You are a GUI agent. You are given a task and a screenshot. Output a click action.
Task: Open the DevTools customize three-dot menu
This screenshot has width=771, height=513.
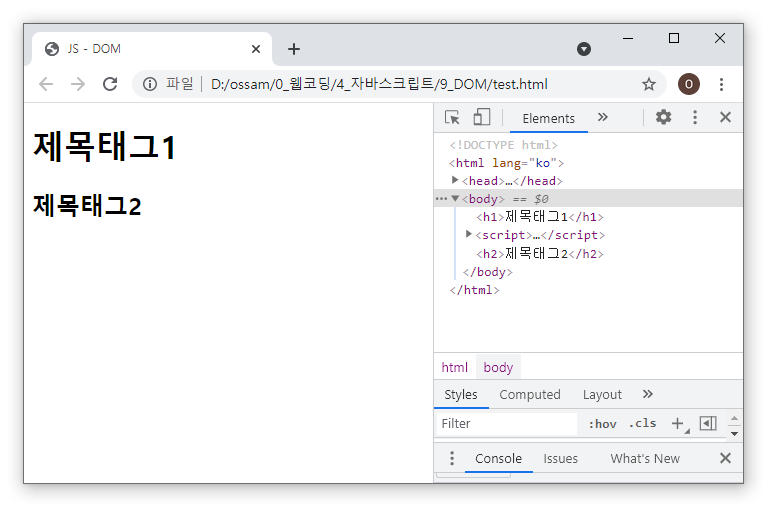click(695, 117)
